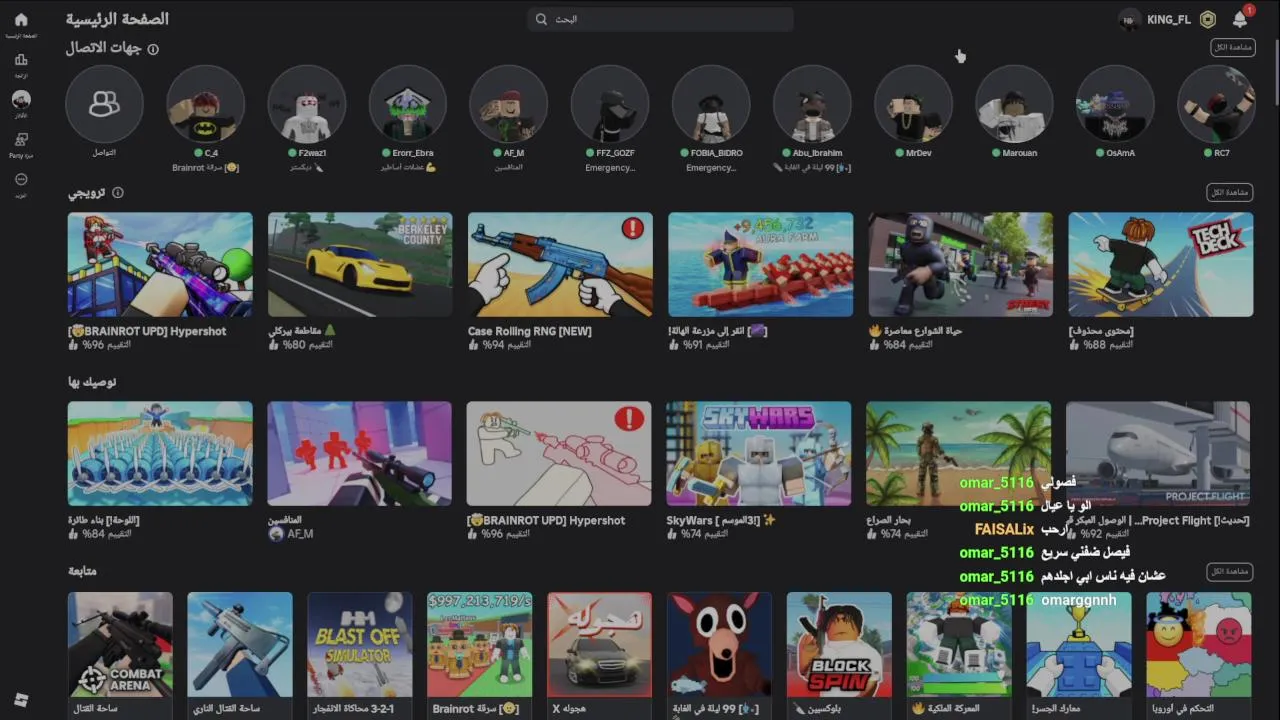Open the Brainrot سرقة game tile
The image size is (1280, 720).
(480, 645)
